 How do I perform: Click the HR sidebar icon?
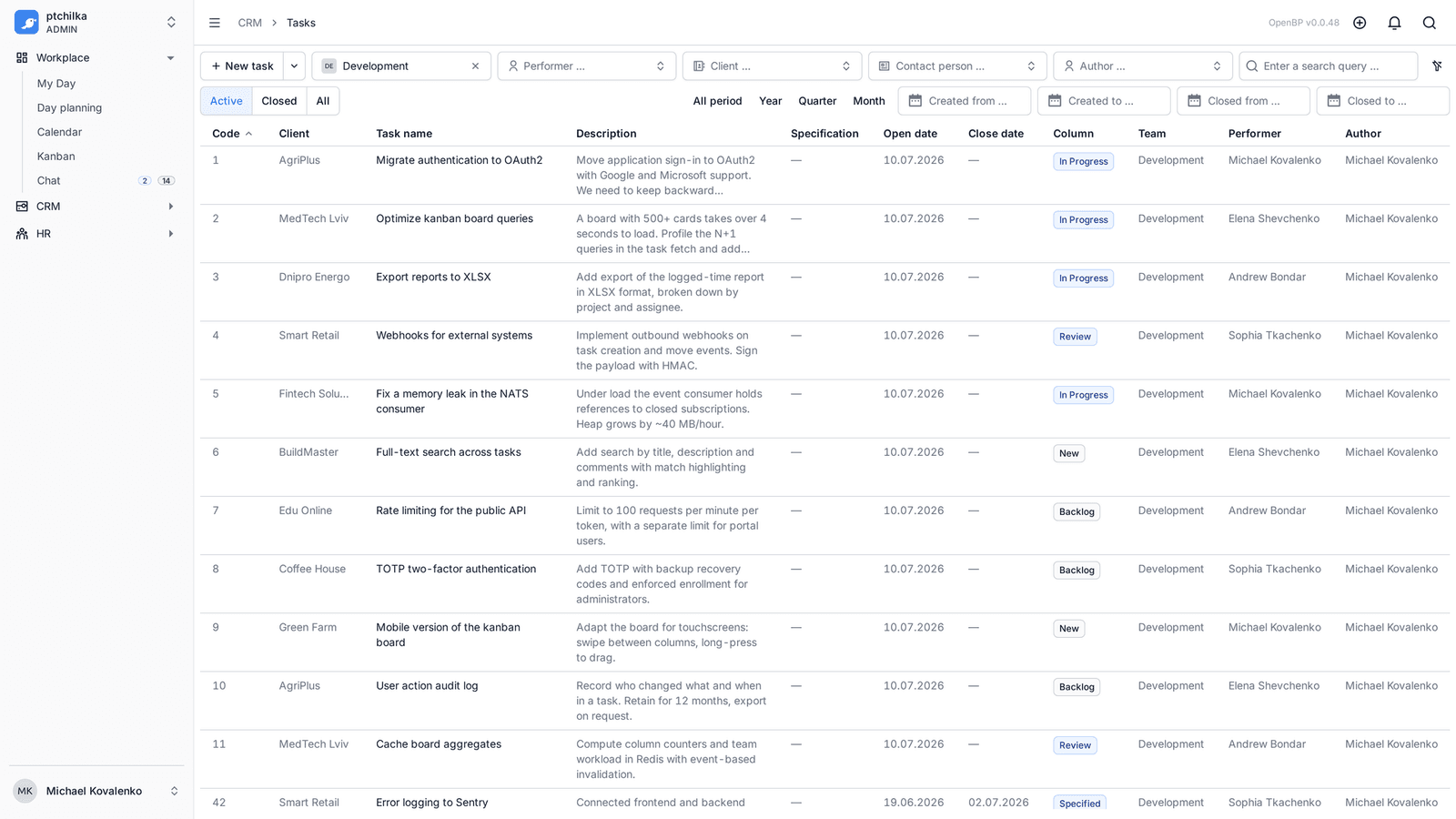click(22, 234)
